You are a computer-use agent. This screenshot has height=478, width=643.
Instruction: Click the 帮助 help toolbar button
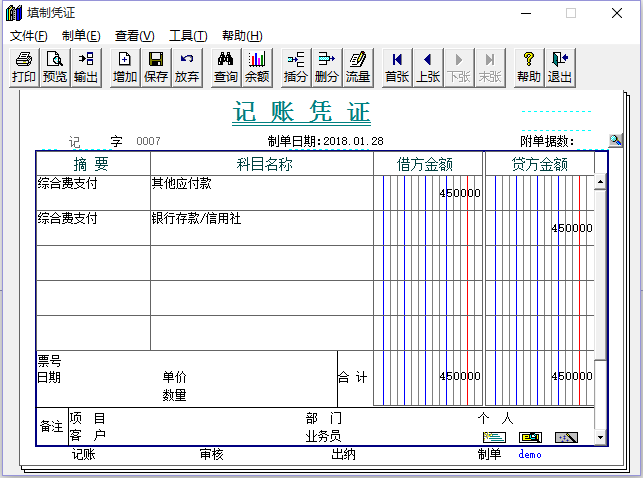(x=529, y=67)
